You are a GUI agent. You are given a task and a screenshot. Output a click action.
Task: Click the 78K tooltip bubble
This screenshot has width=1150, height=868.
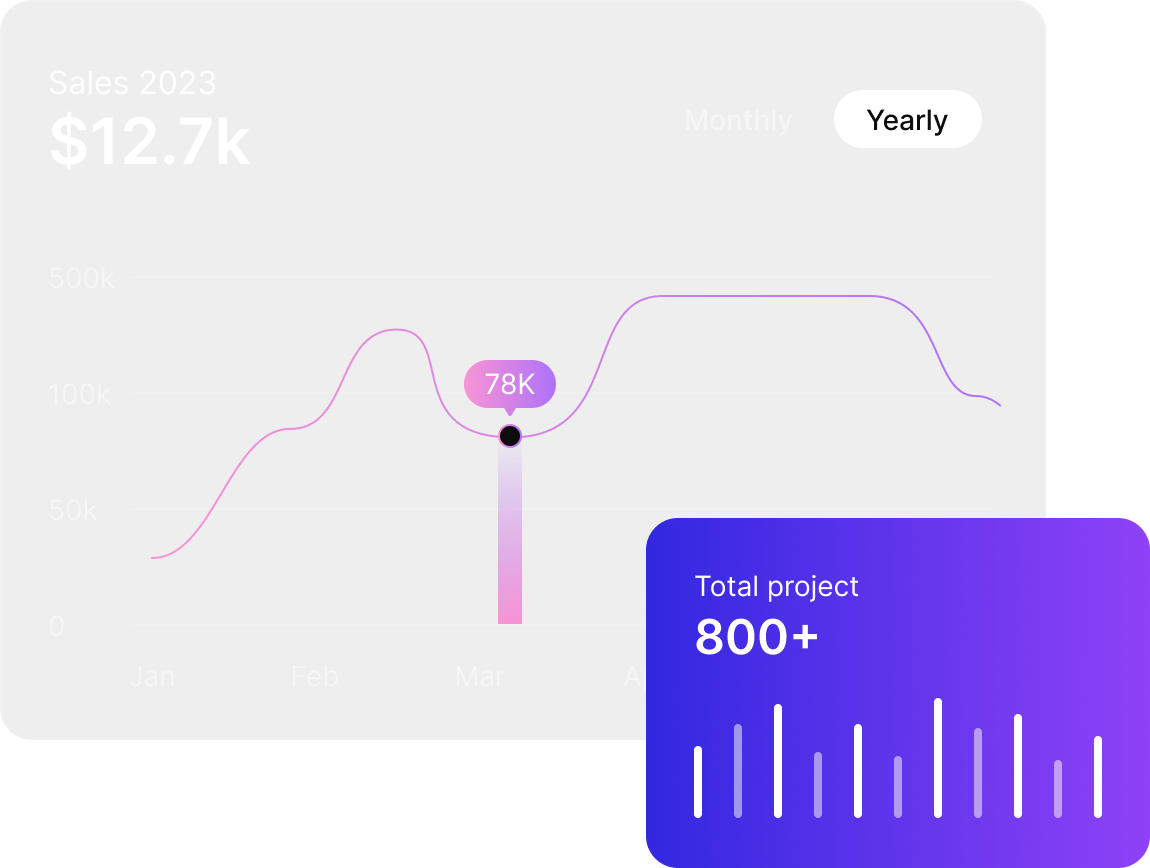pos(510,384)
